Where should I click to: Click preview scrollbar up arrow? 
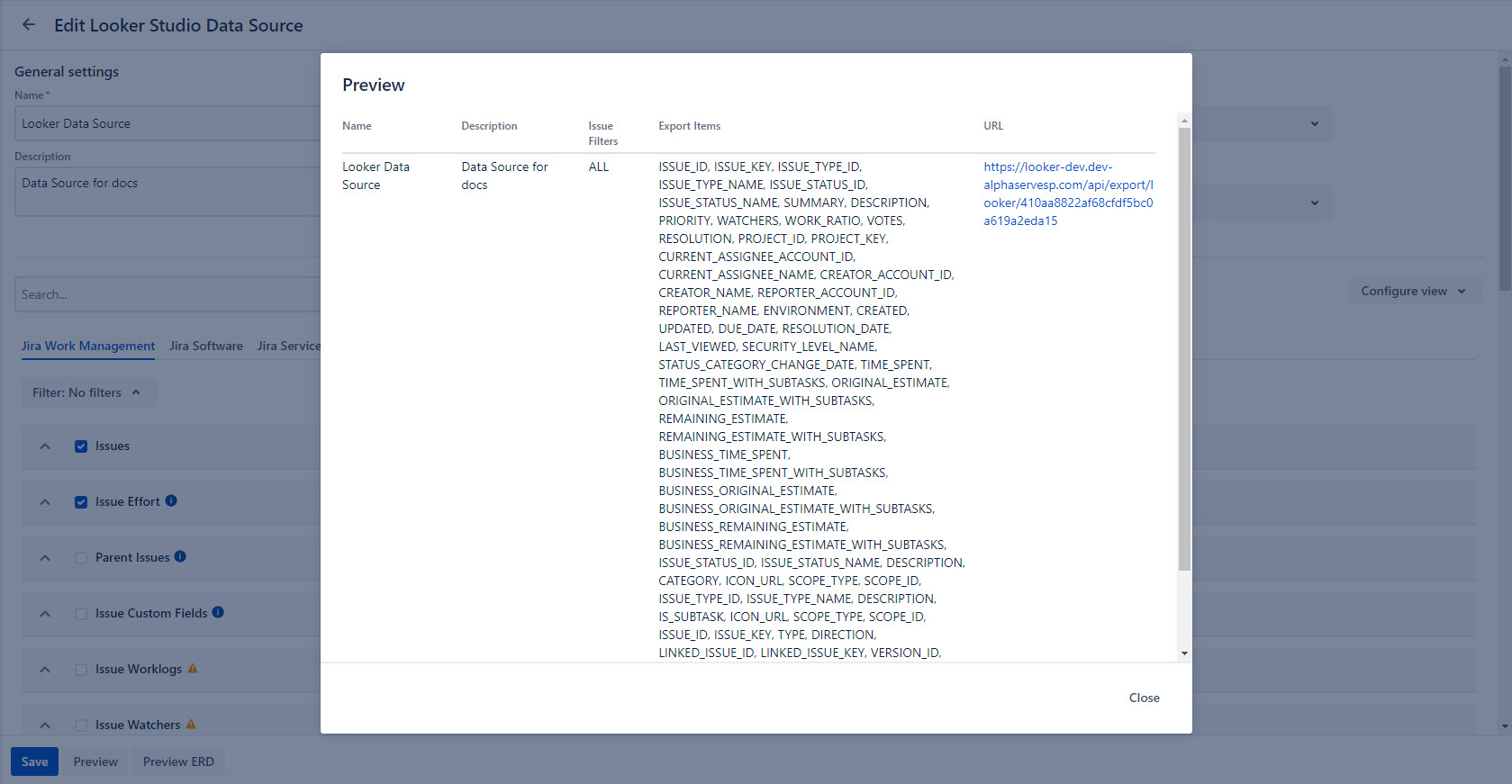coord(1184,121)
